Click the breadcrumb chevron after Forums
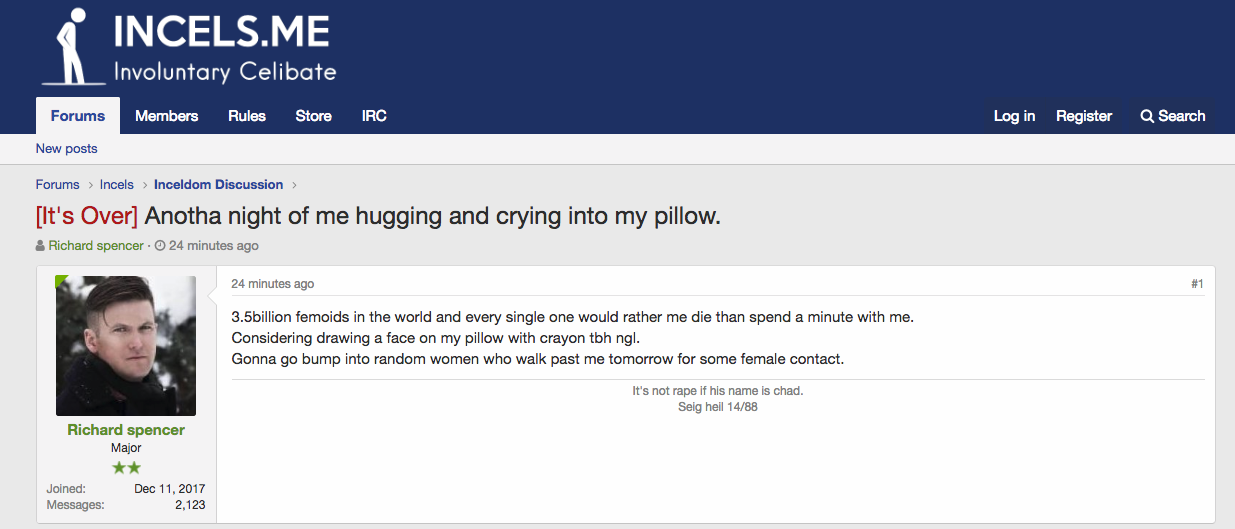This screenshot has width=1235, height=529. (90, 185)
